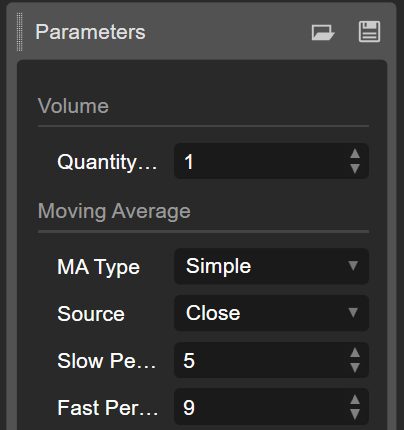The image size is (404, 430).
Task: Click into the Fast Period value field
Action: point(258,407)
